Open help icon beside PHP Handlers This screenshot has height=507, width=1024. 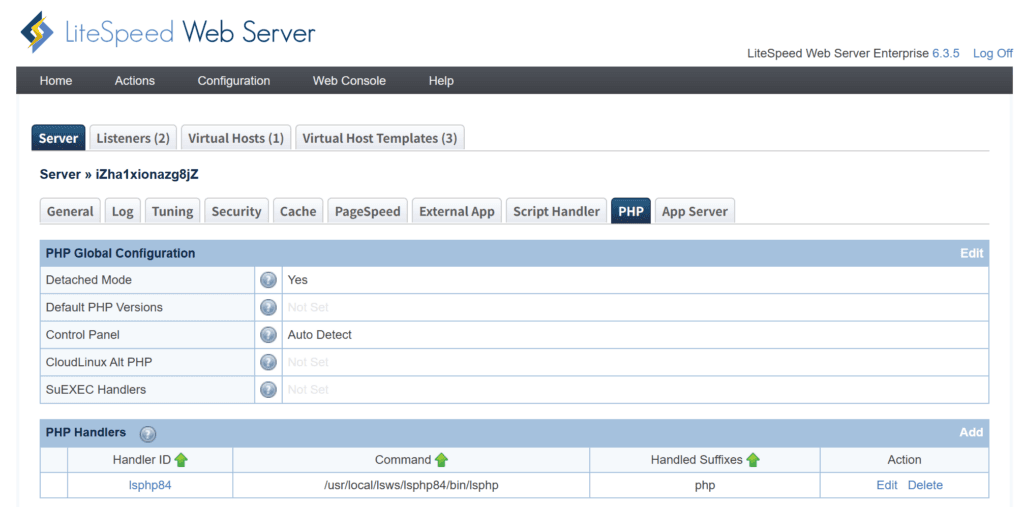pyautogui.click(x=148, y=433)
